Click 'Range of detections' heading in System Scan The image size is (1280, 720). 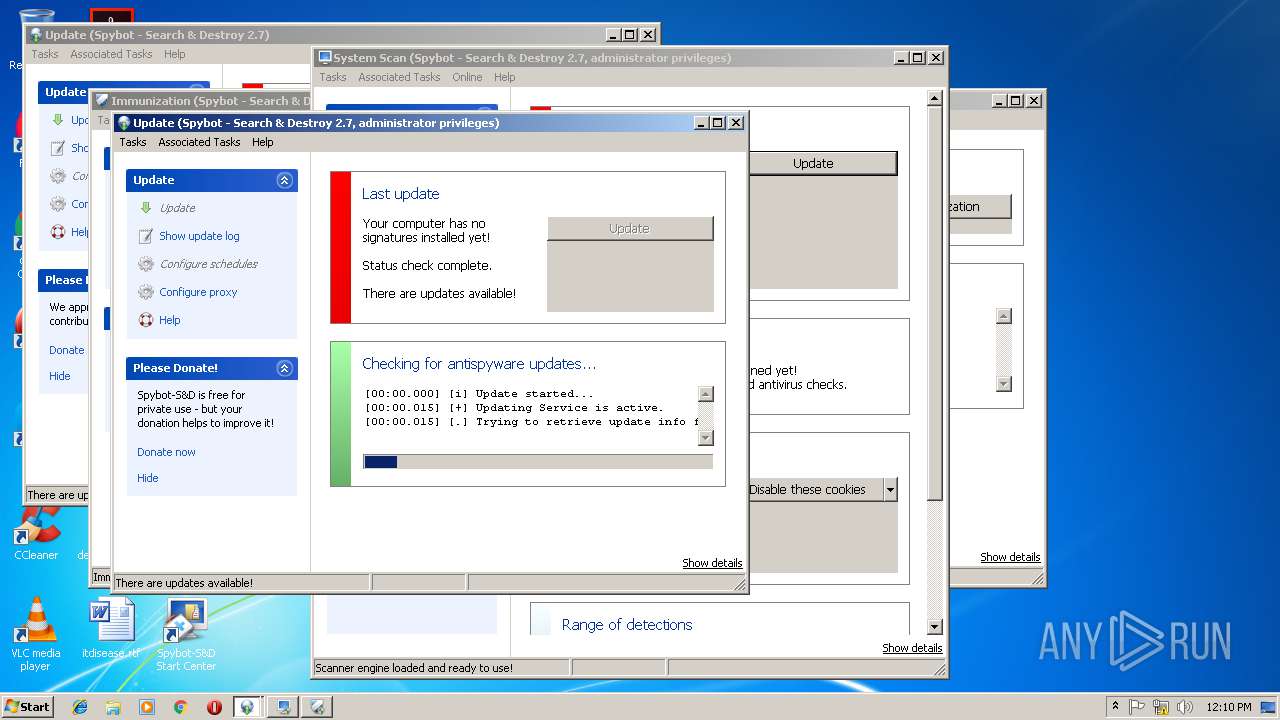tap(627, 625)
